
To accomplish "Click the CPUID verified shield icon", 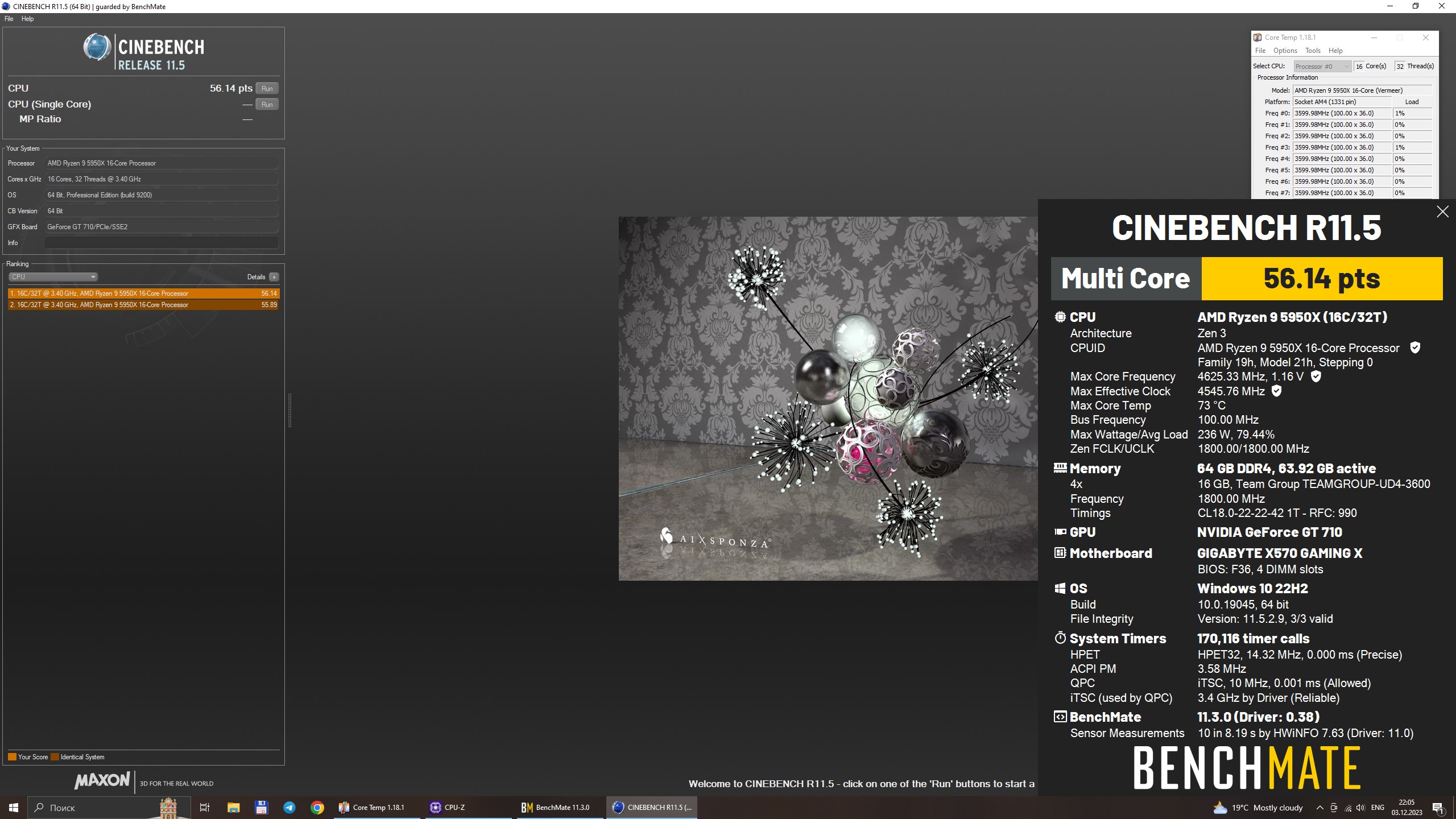I will [x=1415, y=348].
